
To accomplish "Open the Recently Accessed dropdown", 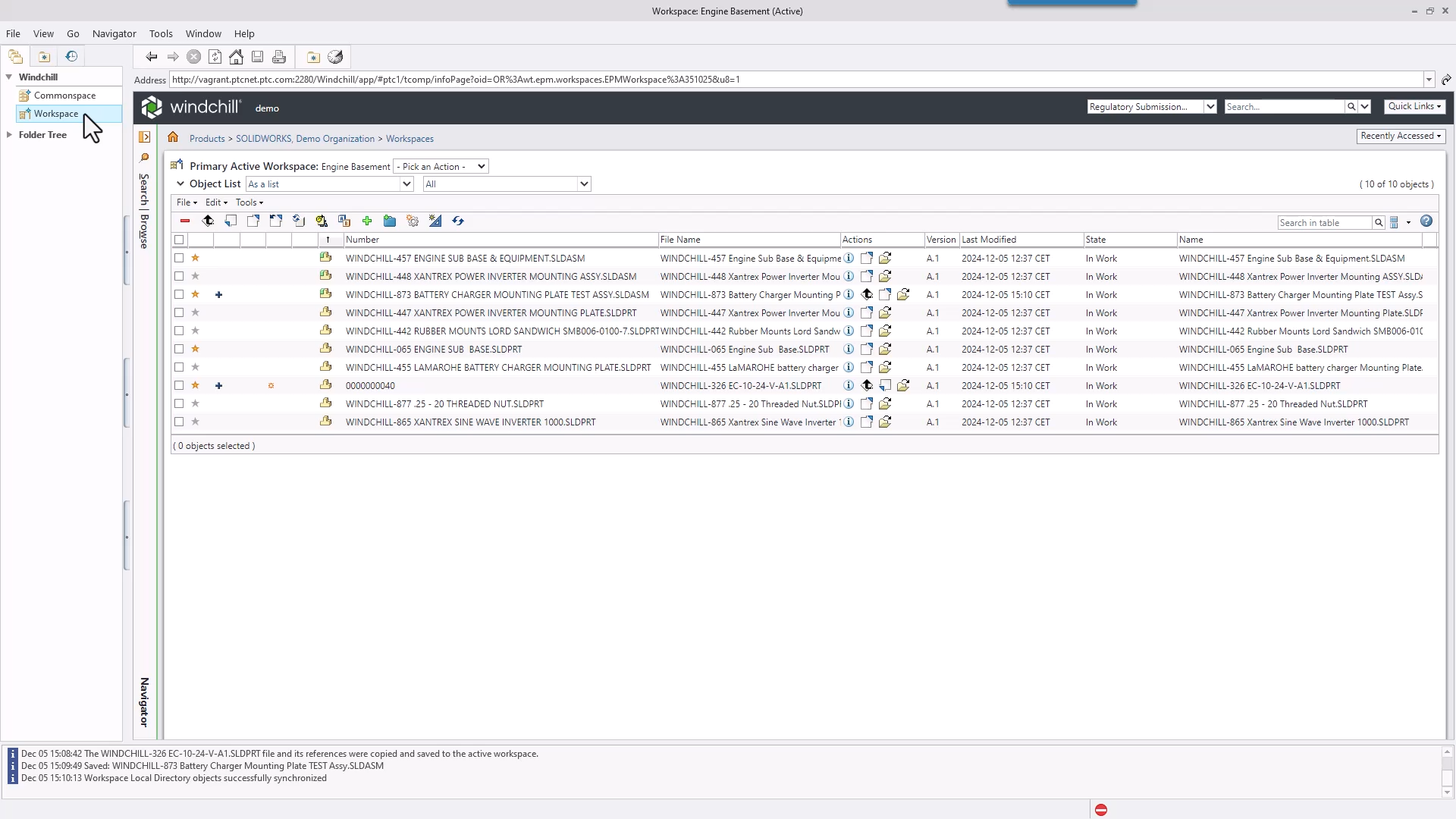I will tap(1401, 136).
